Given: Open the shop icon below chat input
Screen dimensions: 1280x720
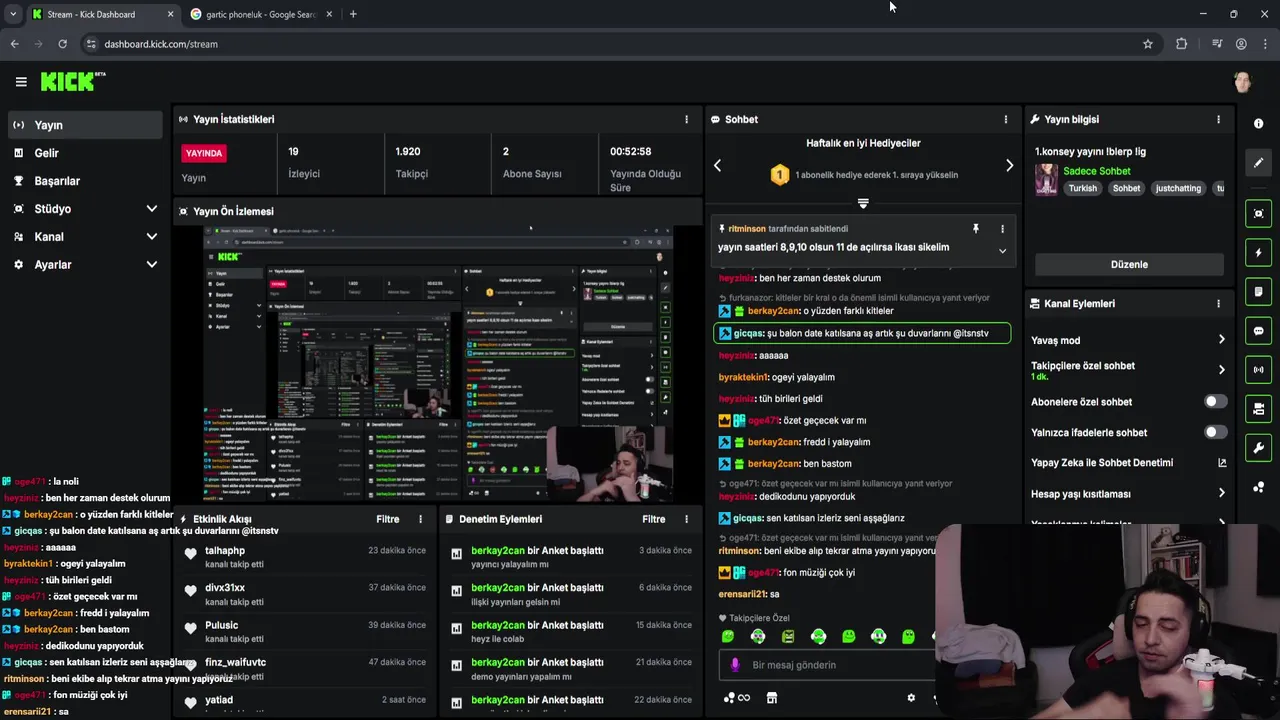Looking at the screenshot, I should [771, 698].
